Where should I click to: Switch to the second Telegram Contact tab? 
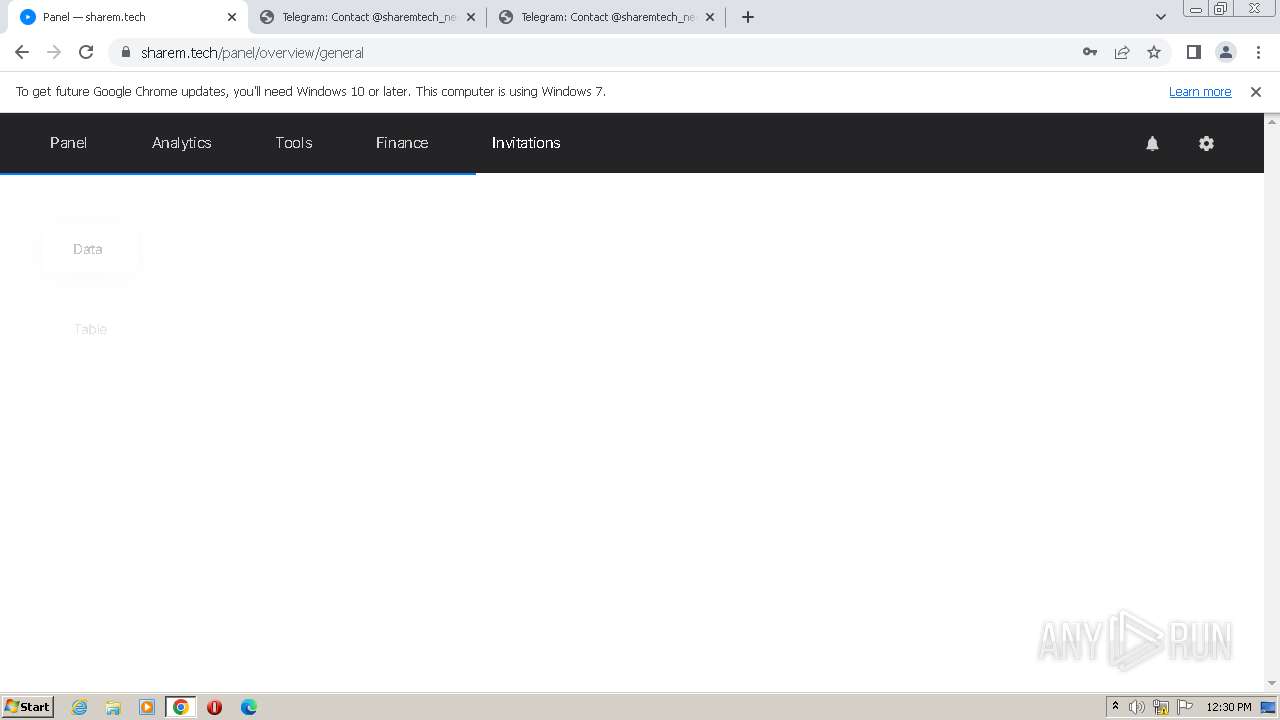click(606, 17)
